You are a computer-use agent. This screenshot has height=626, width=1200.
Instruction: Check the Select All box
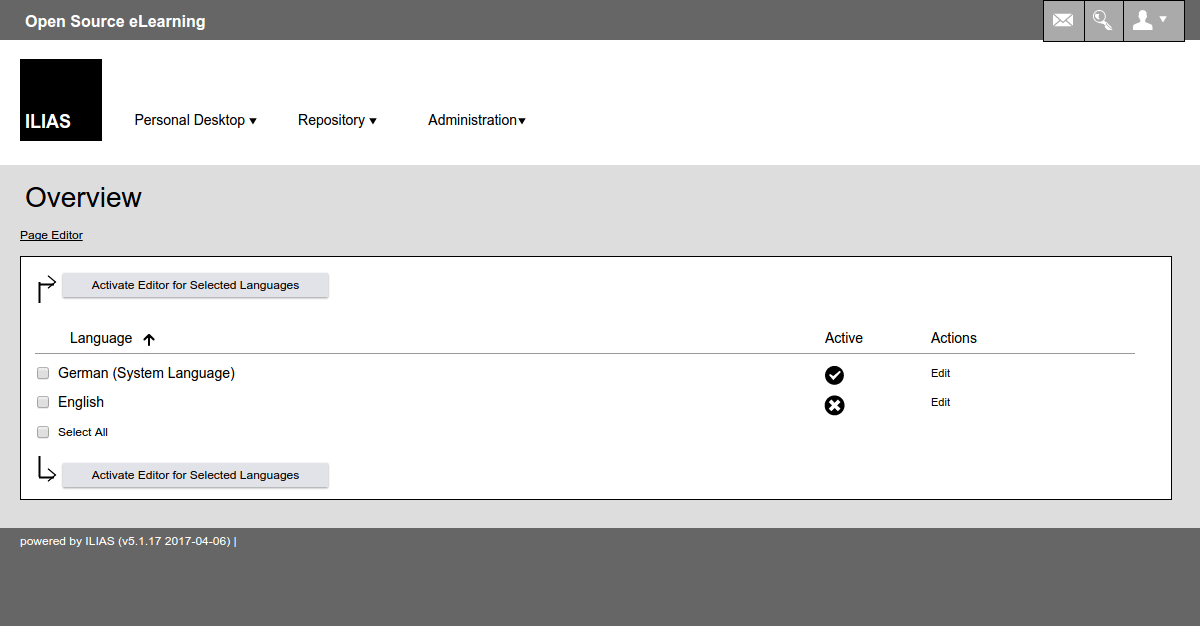click(x=43, y=432)
